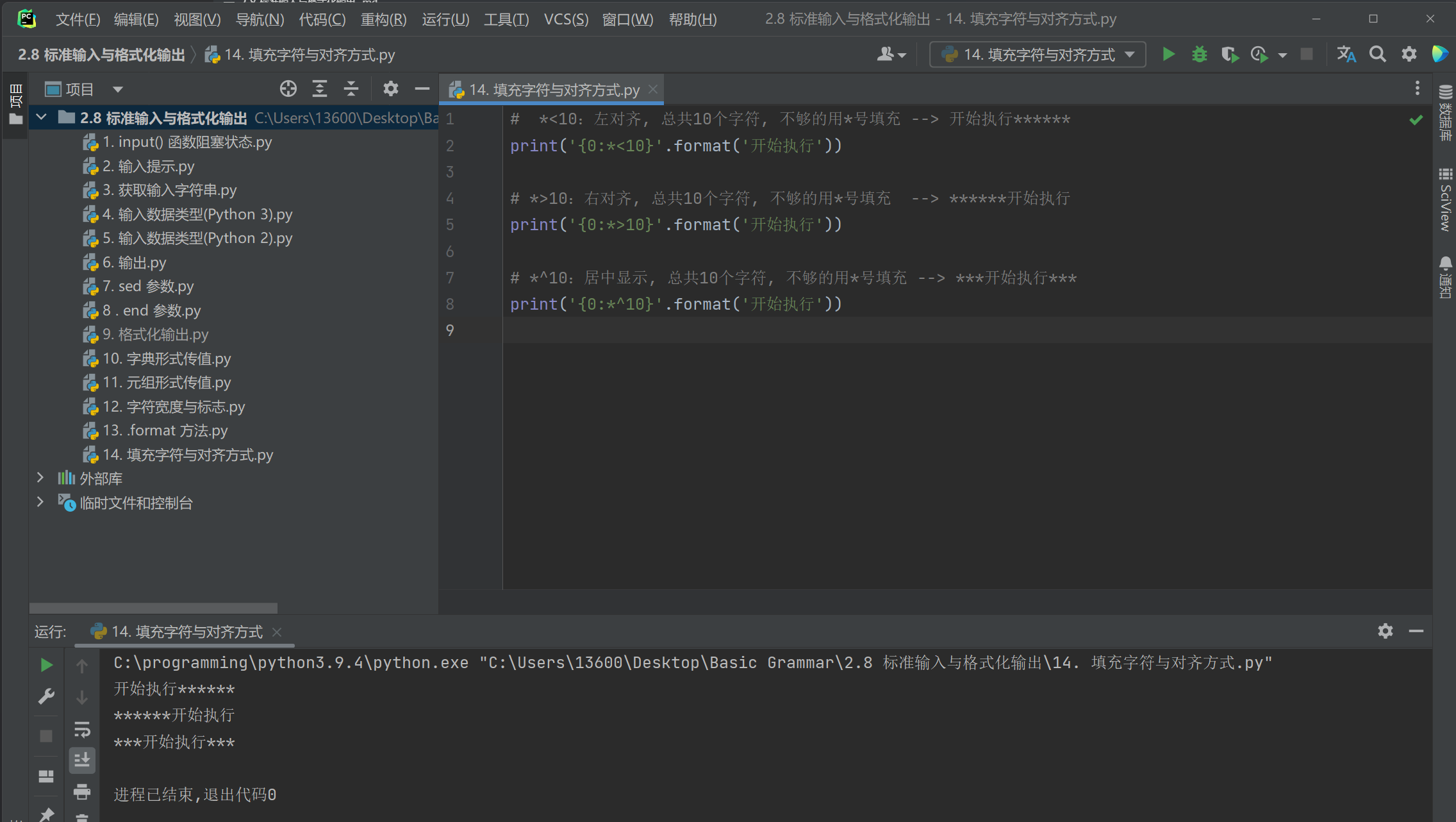1456x822 pixels.
Task: Open the Database side panel
Action: tap(1446, 113)
